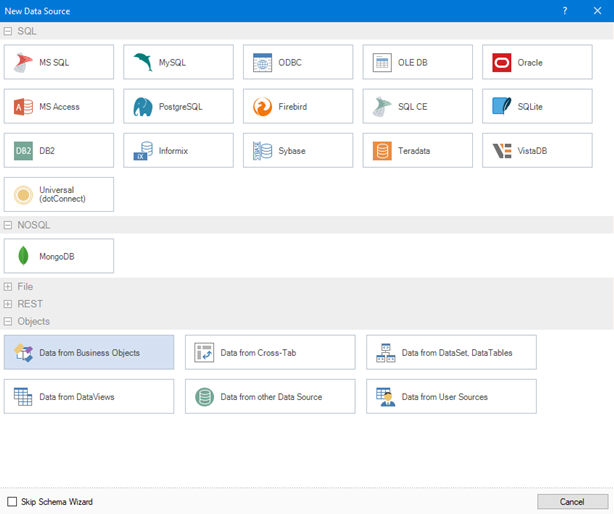The height and width of the screenshot is (514, 614).
Task: Click the Data from Cross-Tab label
Action: tap(258, 353)
